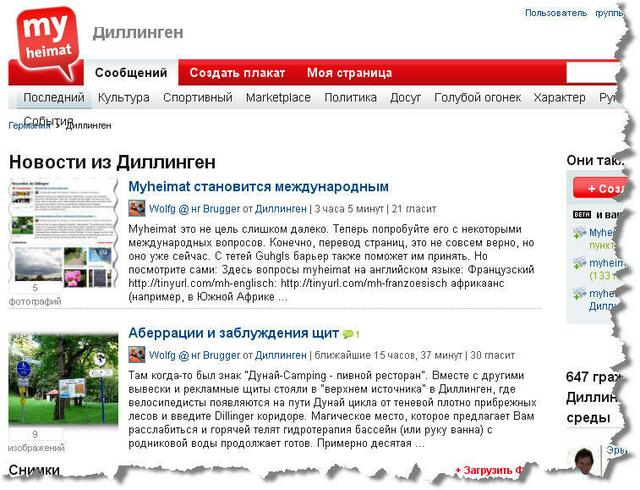Click the 30 гласит text

pos(492,355)
